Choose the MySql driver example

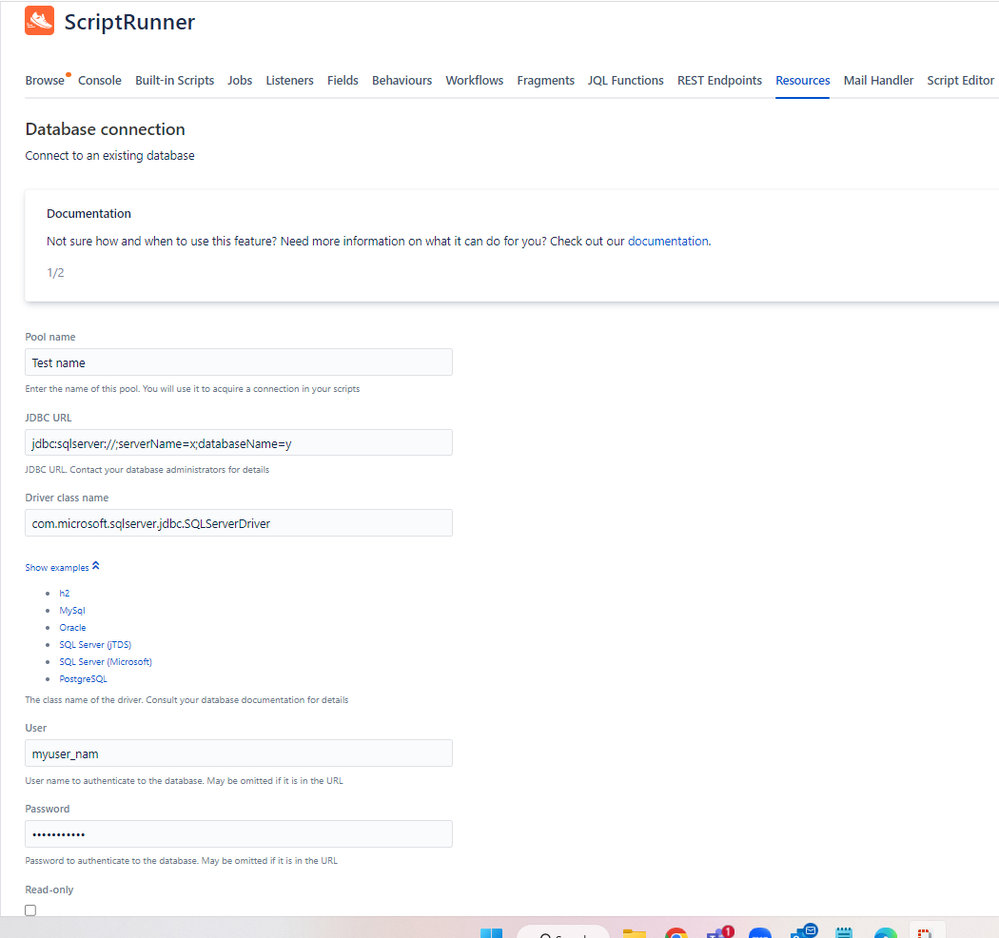pos(72,610)
